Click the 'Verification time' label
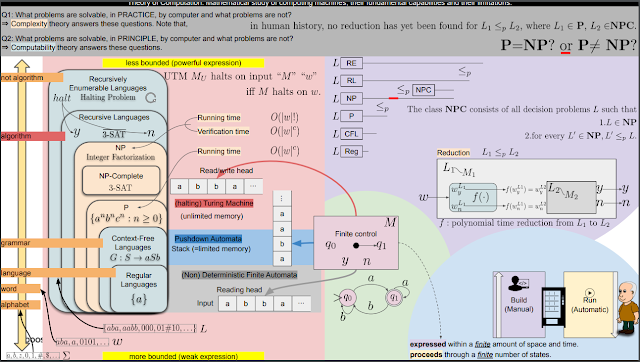Screen dimensions: 640x362 click(x=223, y=131)
